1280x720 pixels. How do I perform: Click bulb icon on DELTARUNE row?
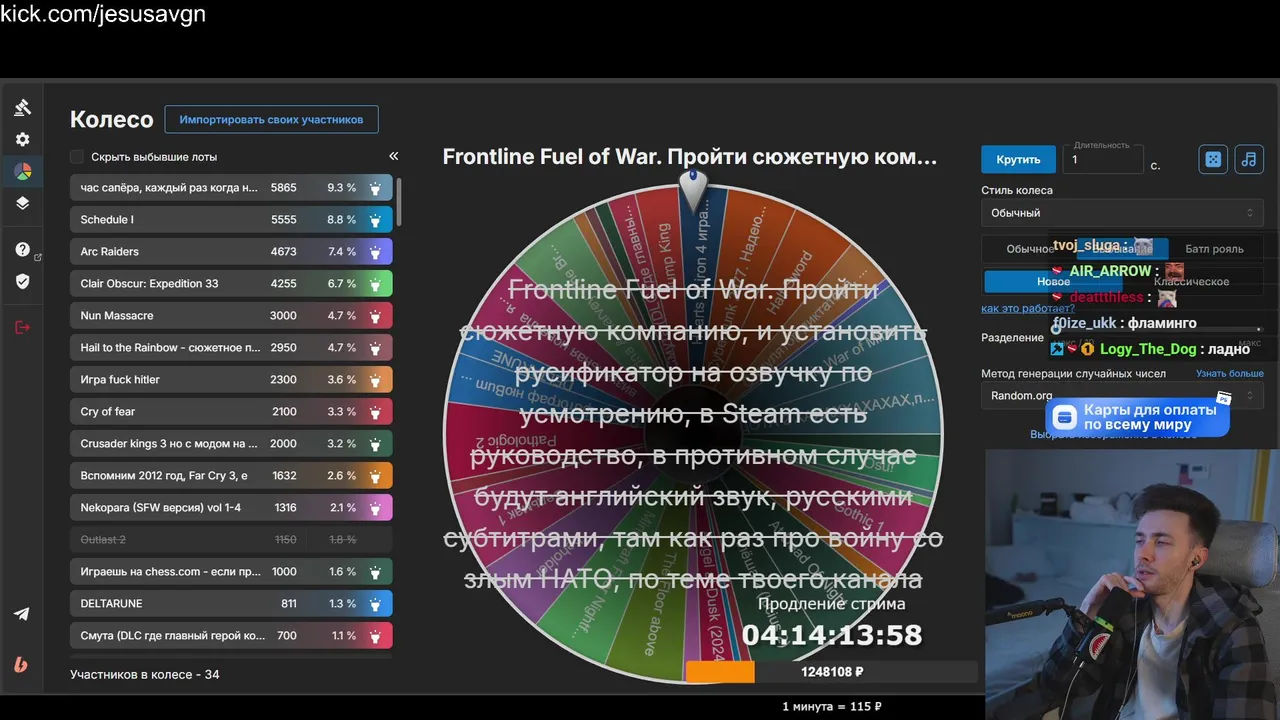pos(375,604)
